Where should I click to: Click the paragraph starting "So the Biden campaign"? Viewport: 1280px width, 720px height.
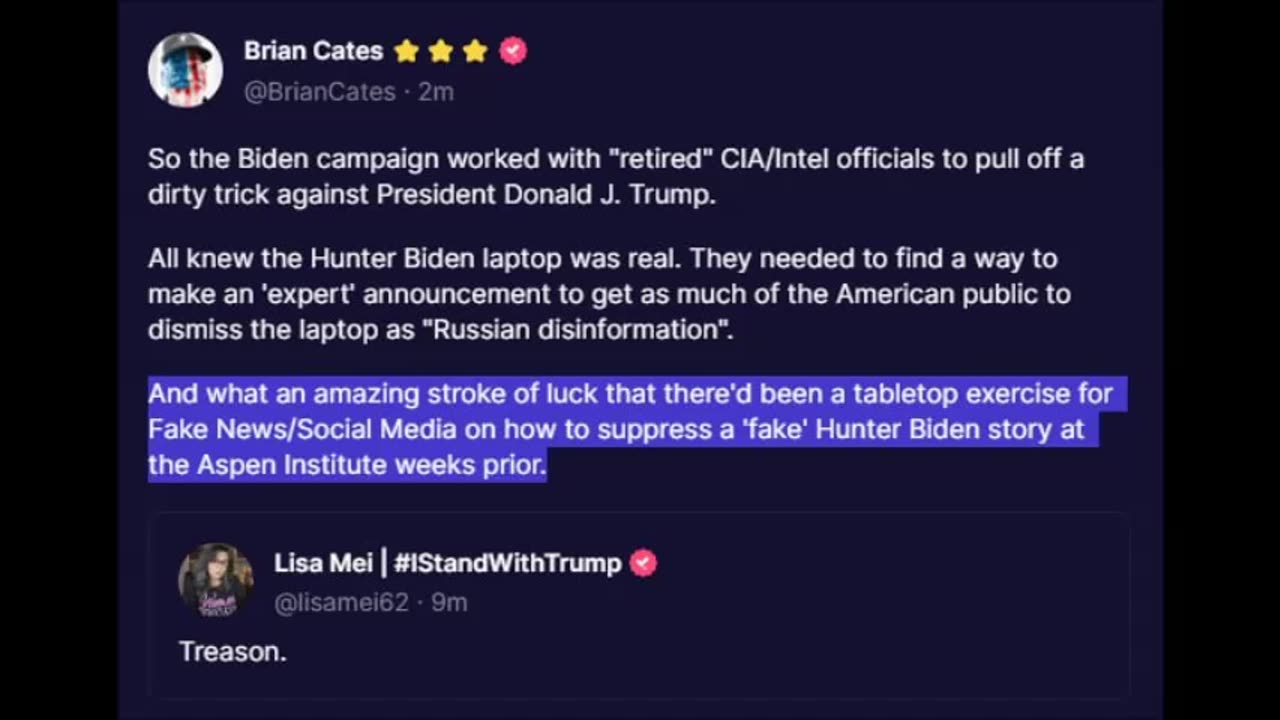[x=615, y=176]
